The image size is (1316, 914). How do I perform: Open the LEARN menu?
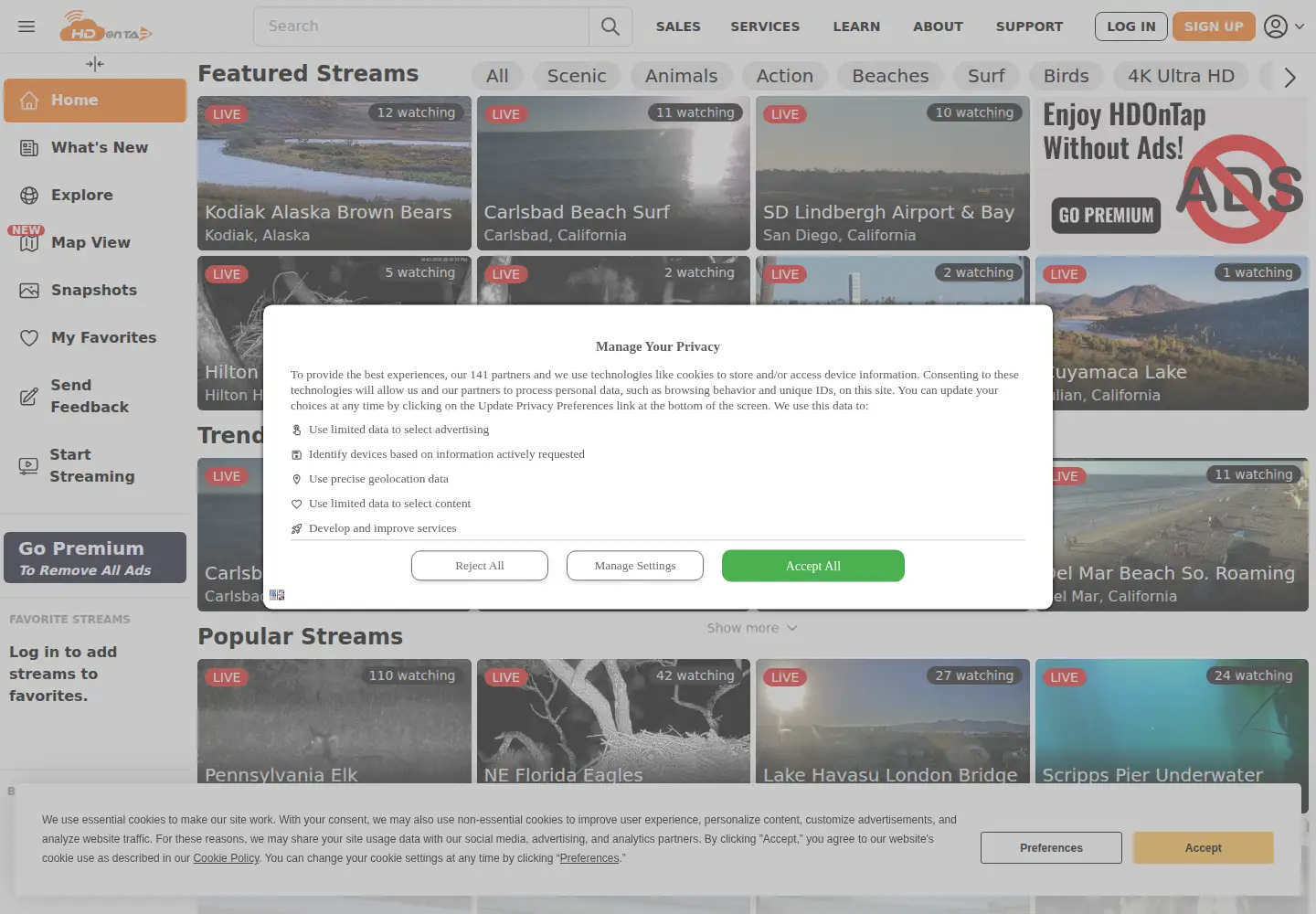tap(856, 27)
